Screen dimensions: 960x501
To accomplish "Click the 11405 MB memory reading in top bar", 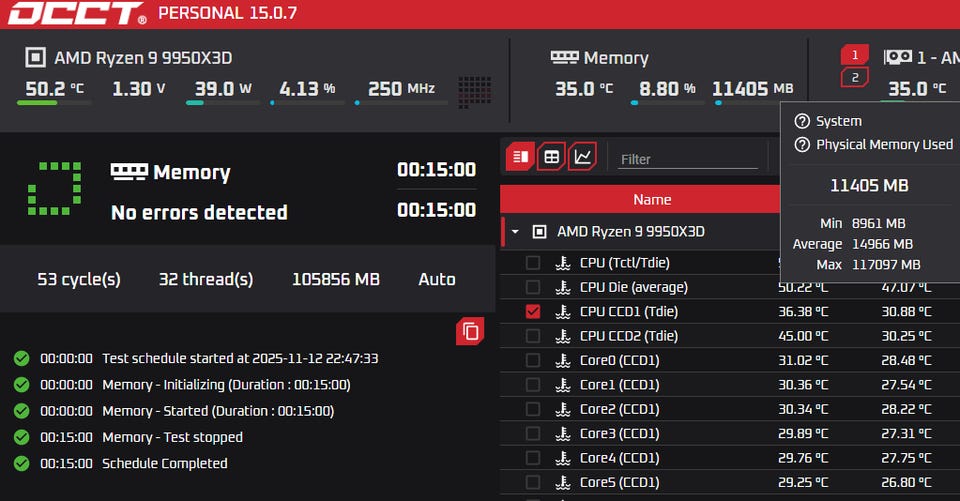I will coord(753,89).
